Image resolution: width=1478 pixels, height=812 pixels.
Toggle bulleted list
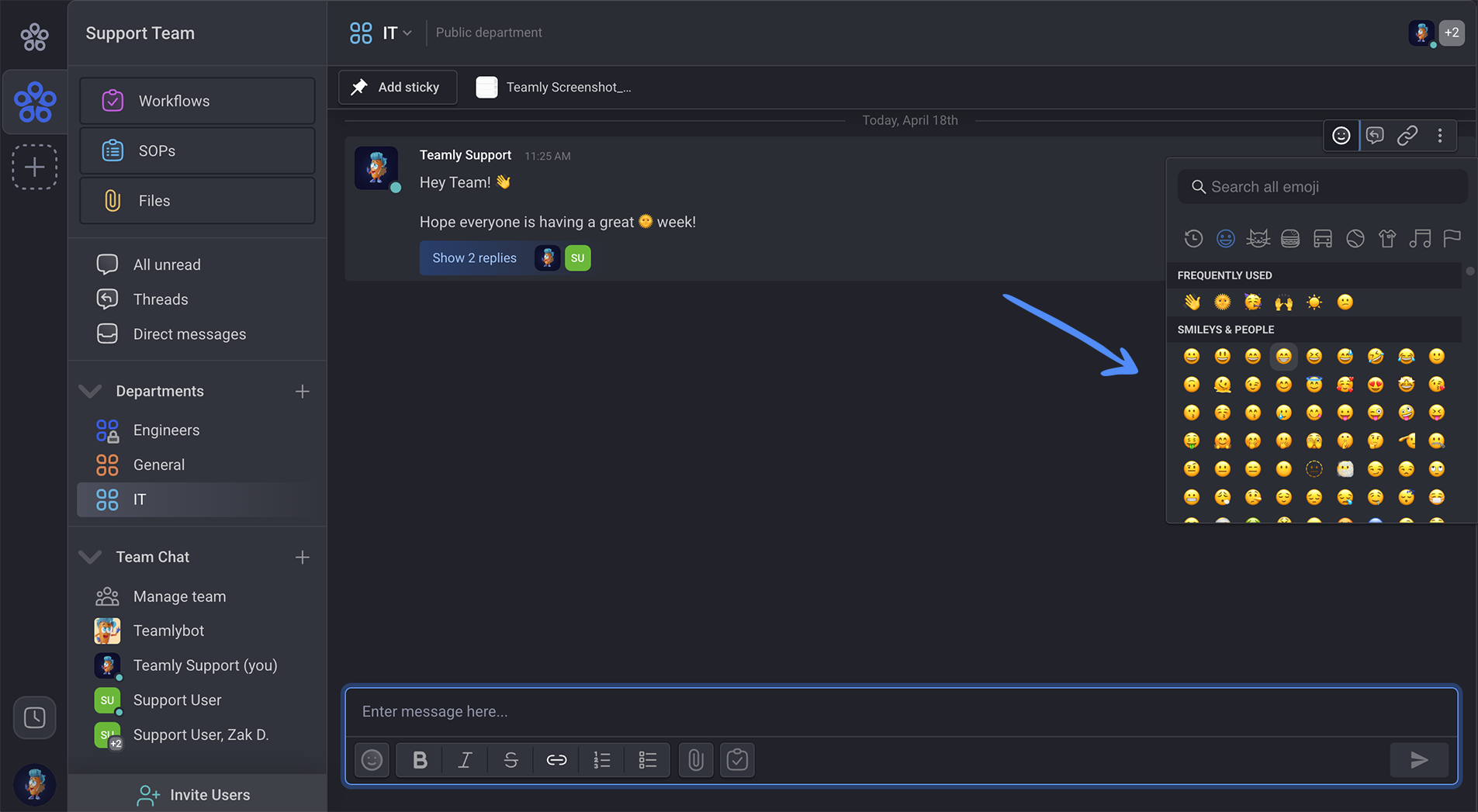click(648, 760)
